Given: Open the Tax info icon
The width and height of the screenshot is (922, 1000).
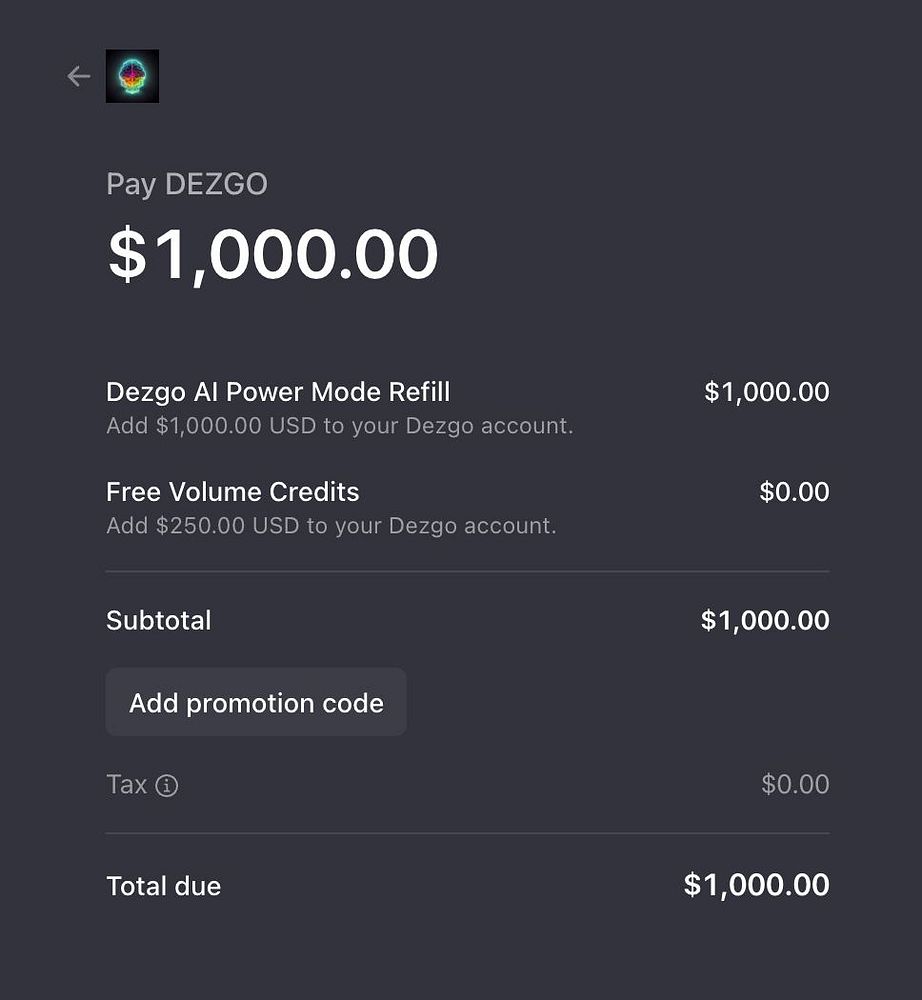Looking at the screenshot, I should [167, 786].
